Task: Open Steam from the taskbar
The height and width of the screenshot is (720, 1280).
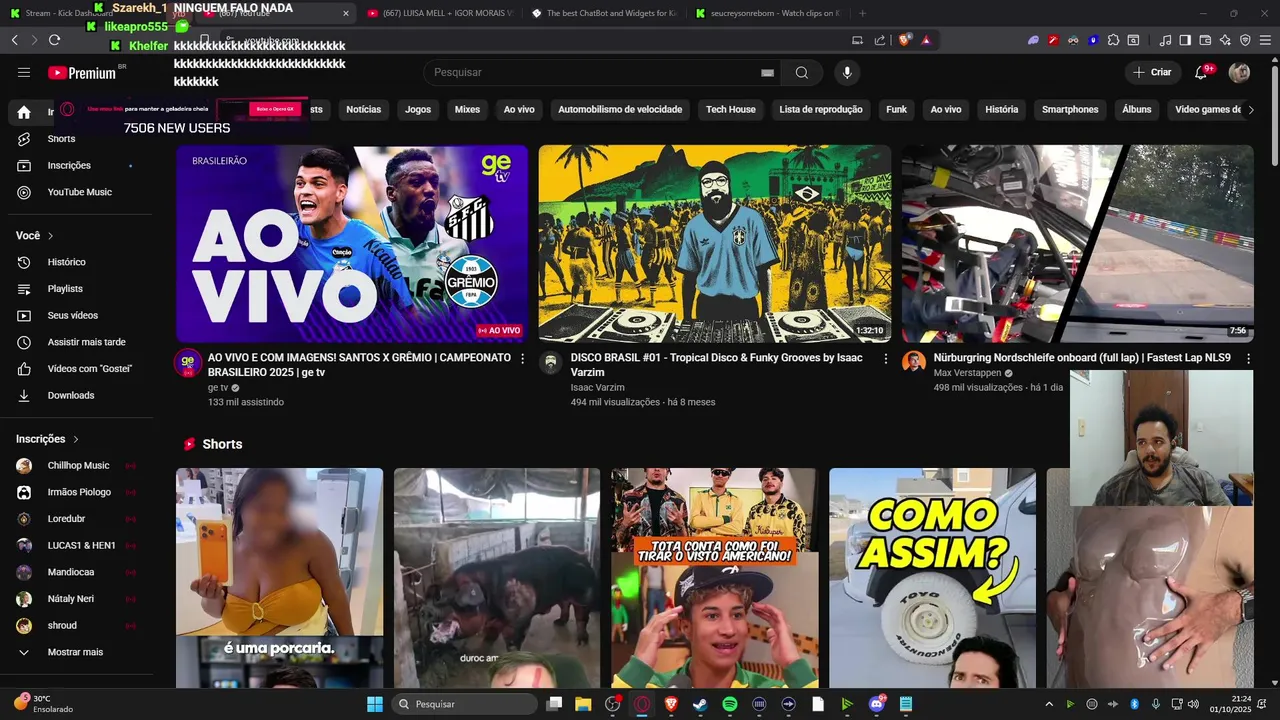Action: pos(700,704)
